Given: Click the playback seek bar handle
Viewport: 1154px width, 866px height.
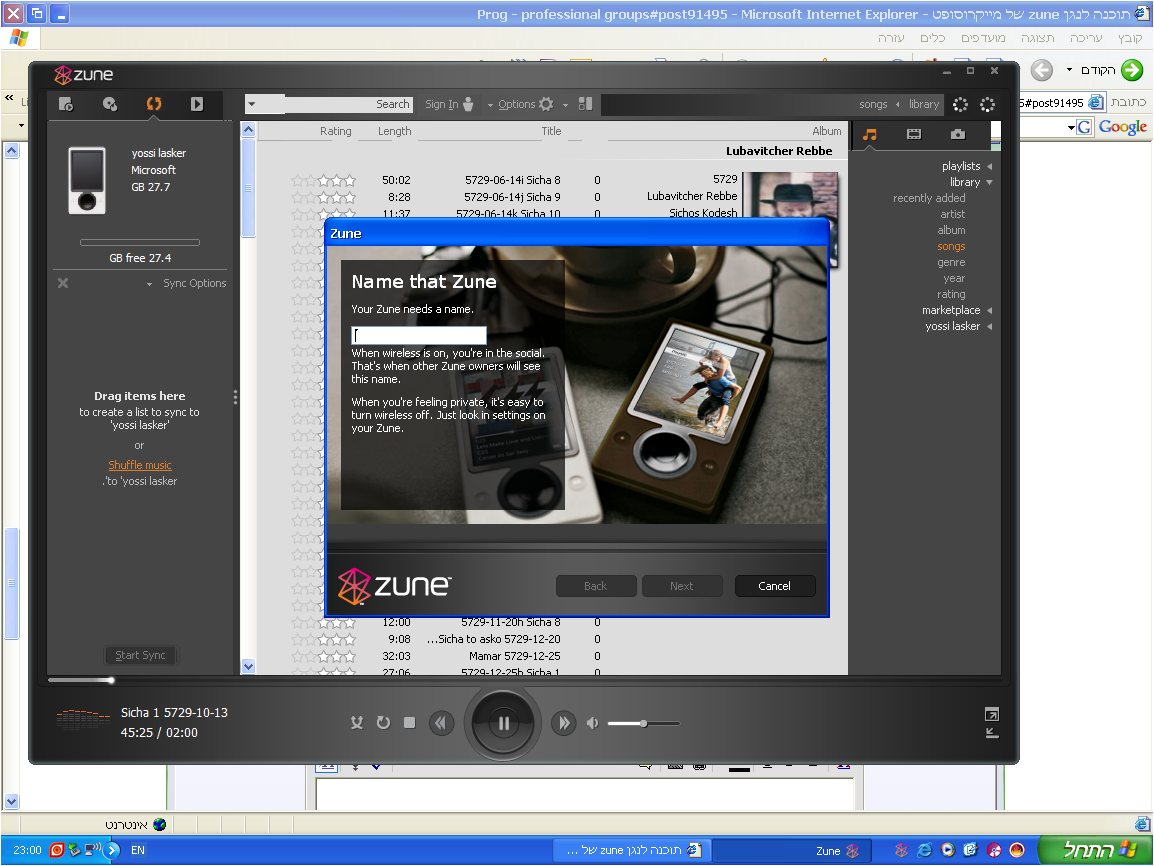Looking at the screenshot, I should (x=111, y=681).
